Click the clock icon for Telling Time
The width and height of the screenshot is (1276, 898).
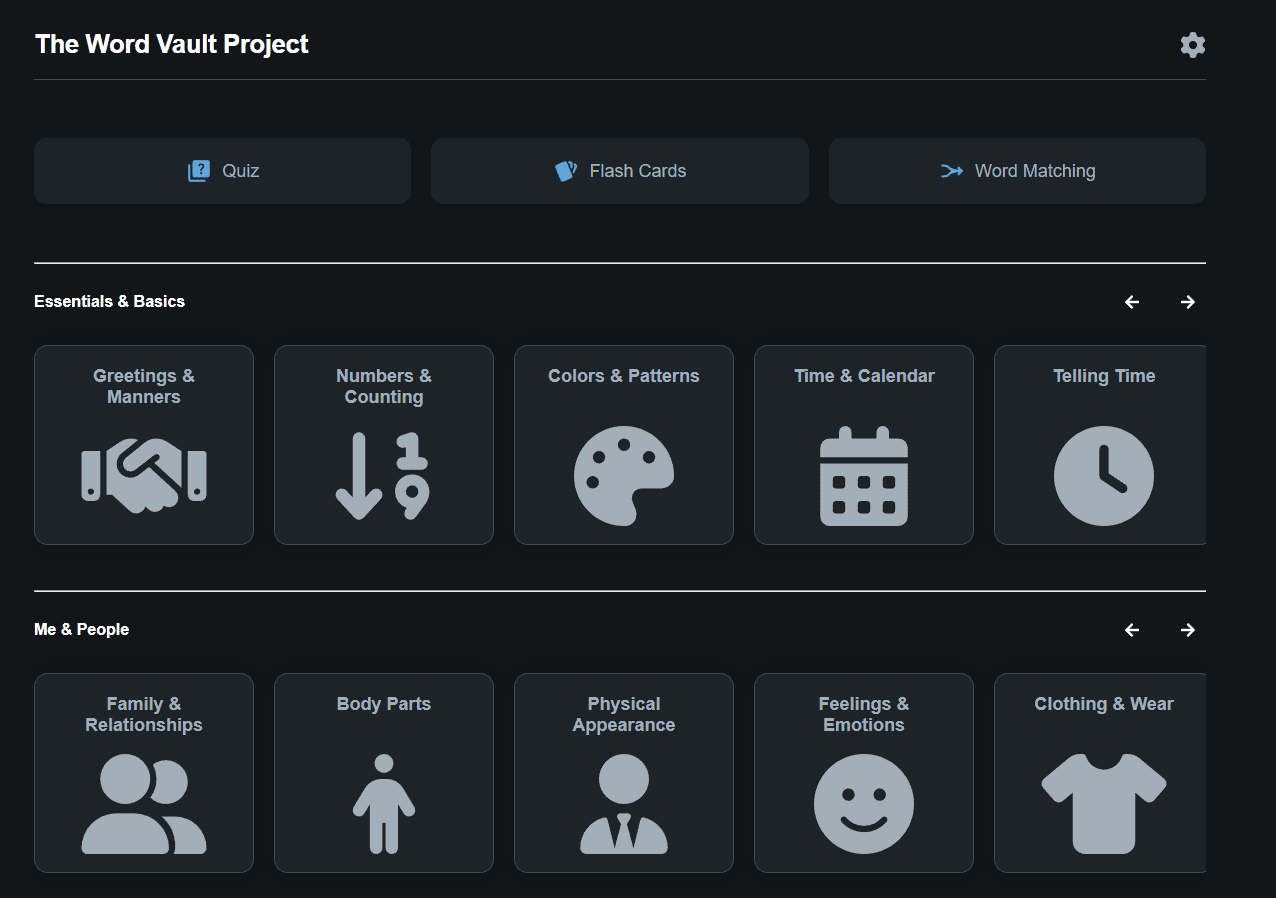1104,476
